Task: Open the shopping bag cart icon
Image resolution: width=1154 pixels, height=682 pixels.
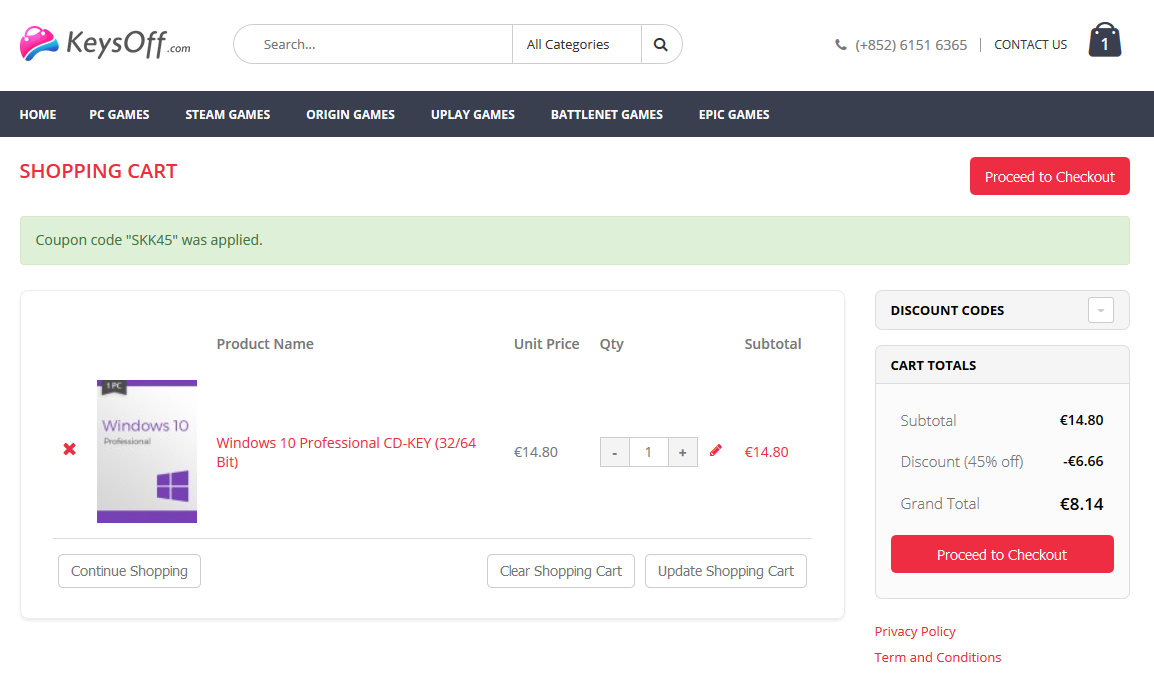Action: pos(1105,40)
